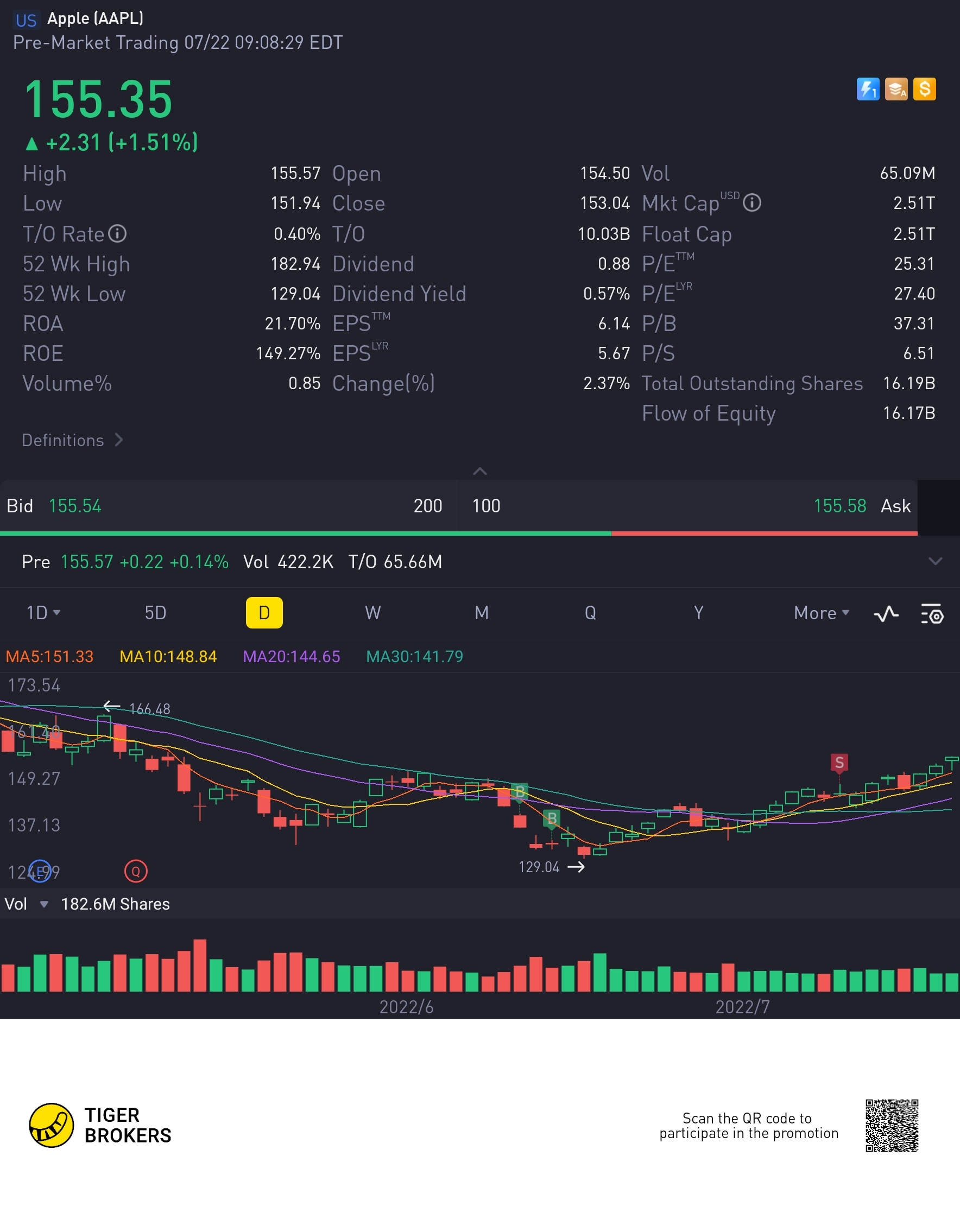Tap the 182.6M Shares volume text
This screenshot has height=1232, width=960.
pyautogui.click(x=115, y=904)
